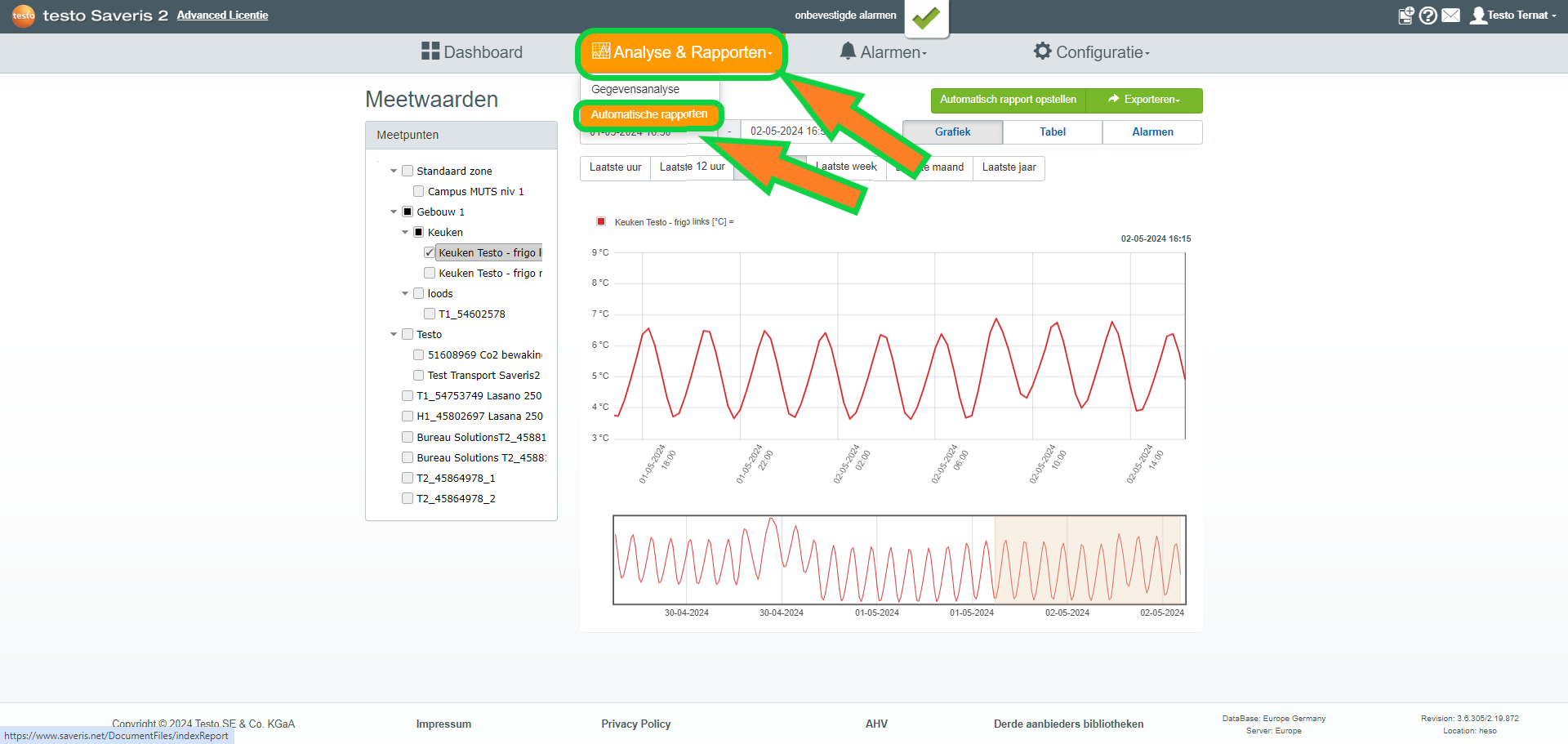Collapse the Testo tree node
This screenshot has width=1568, height=744.
[394, 334]
